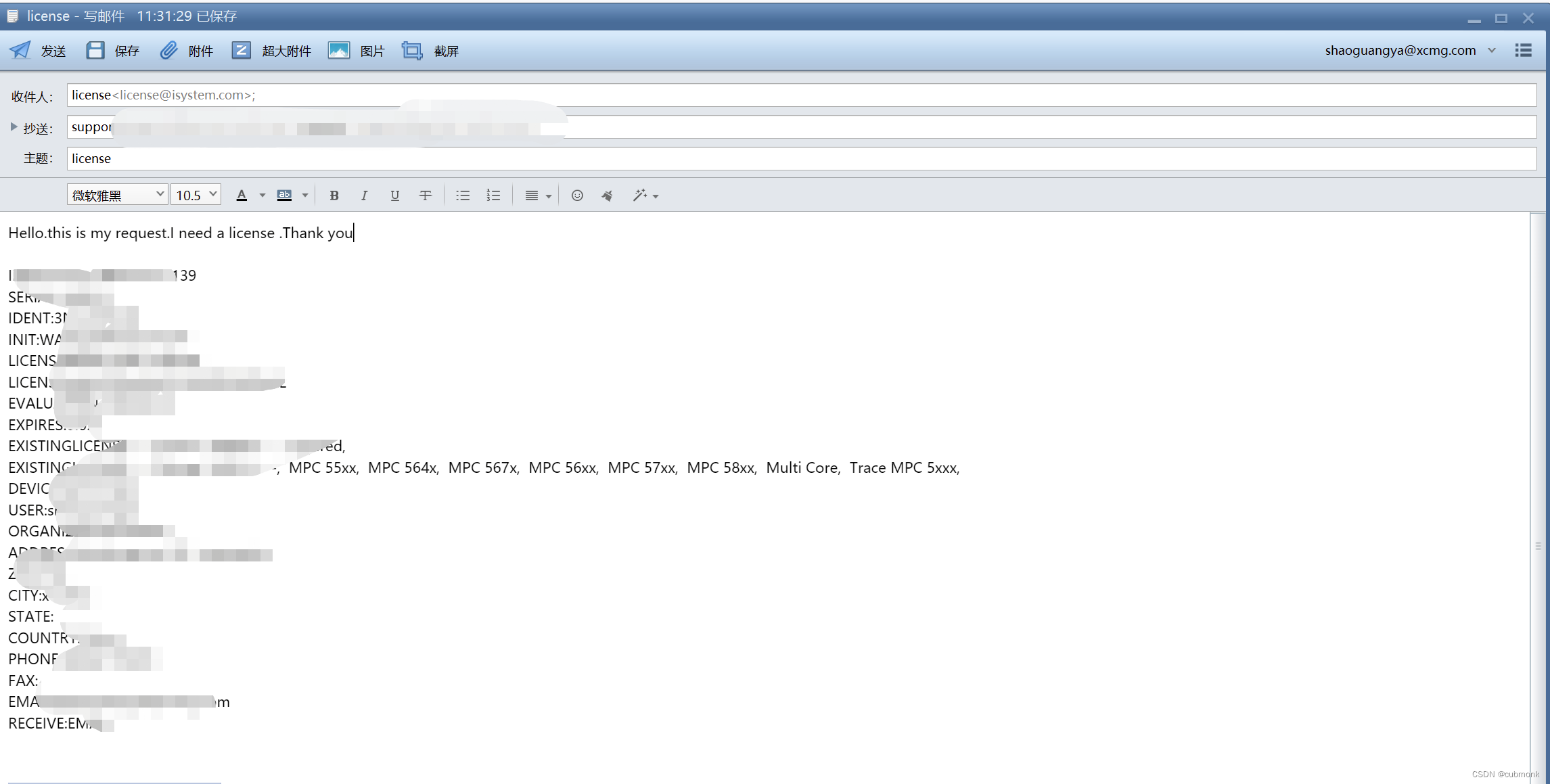The height and width of the screenshot is (784, 1550).
Task: Insert an image with 图片
Action: [357, 51]
